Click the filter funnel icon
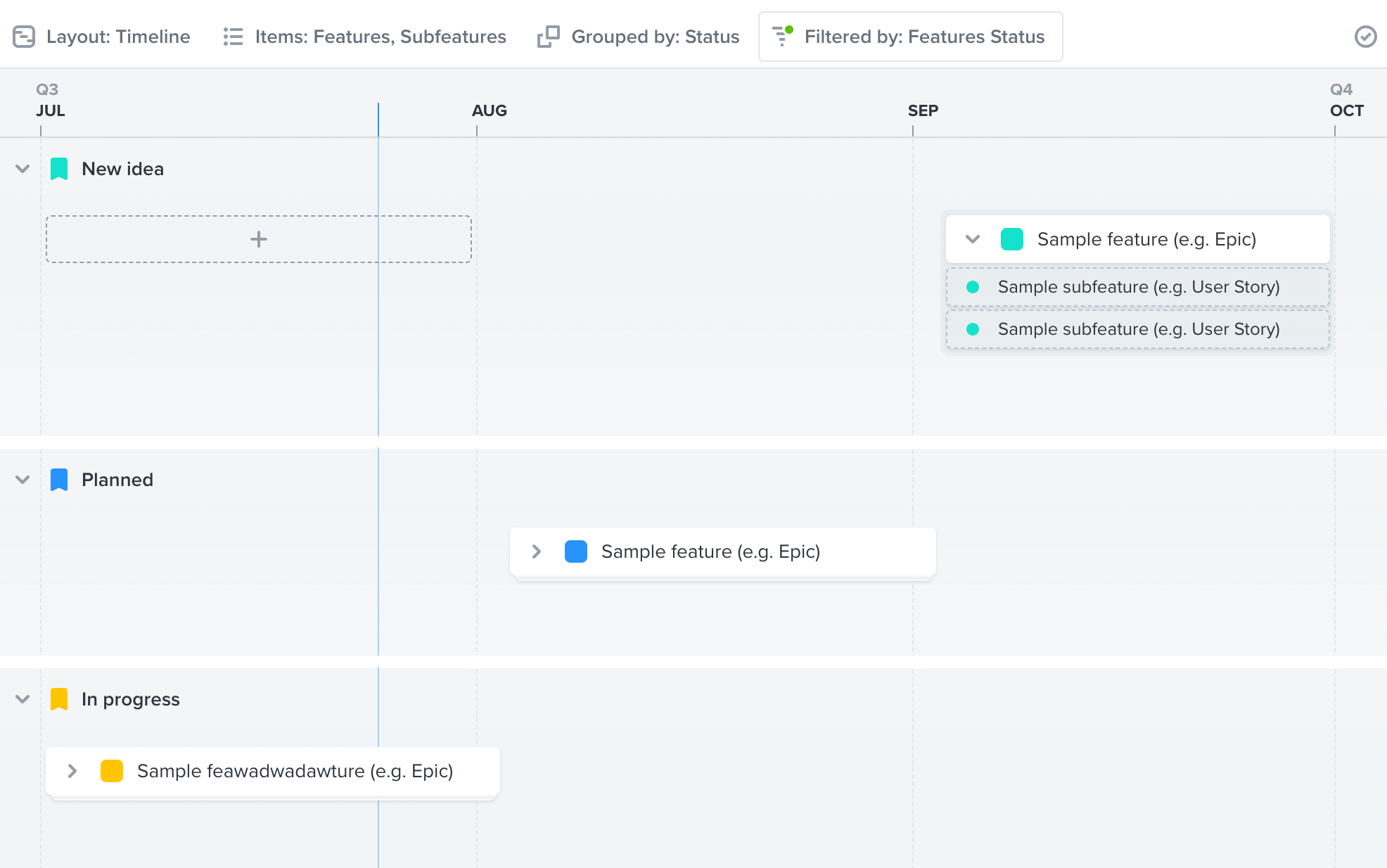This screenshot has width=1387, height=868. (782, 35)
